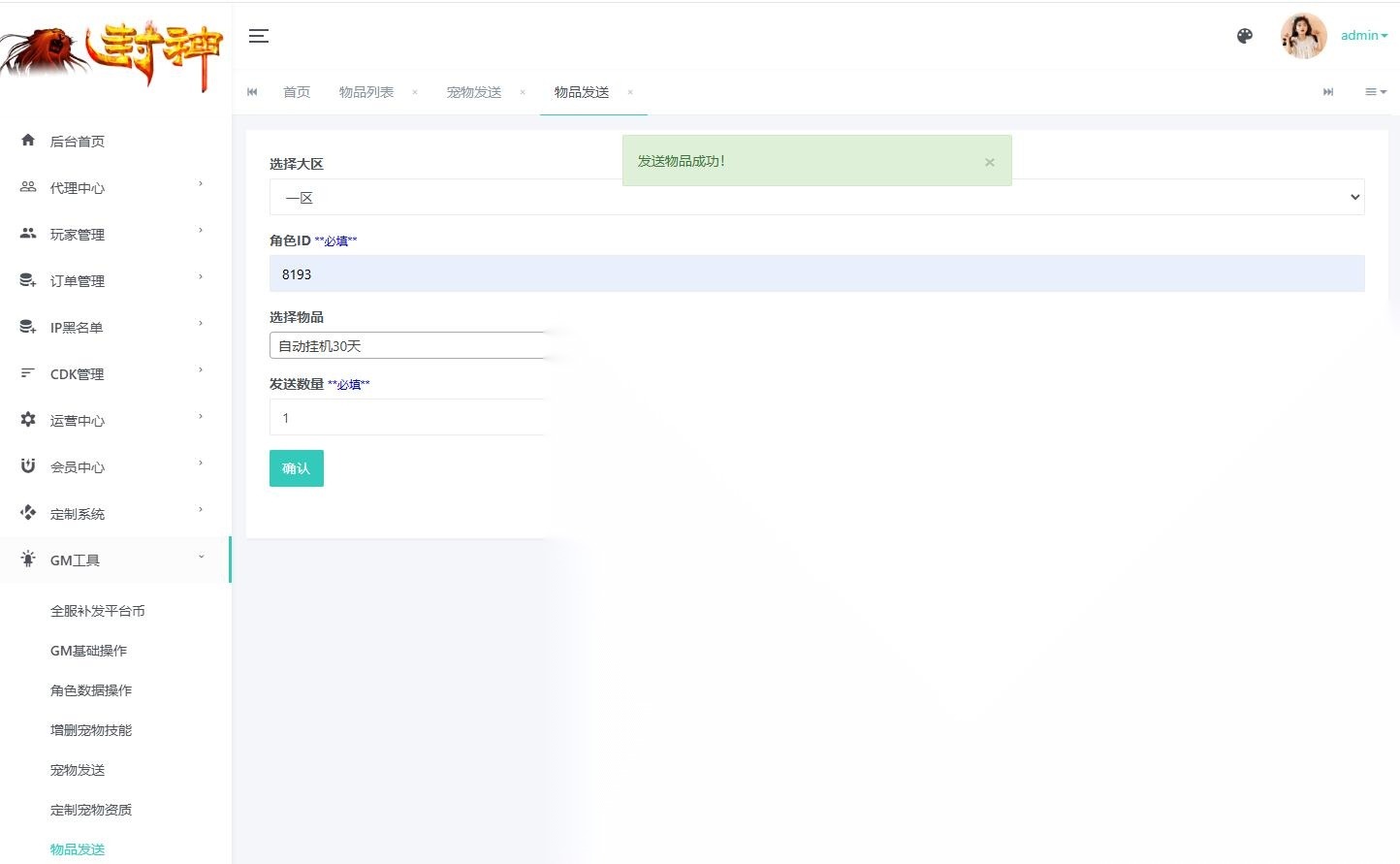1400x864 pixels.
Task: Open the 选择大区 dropdown
Action: [816, 197]
